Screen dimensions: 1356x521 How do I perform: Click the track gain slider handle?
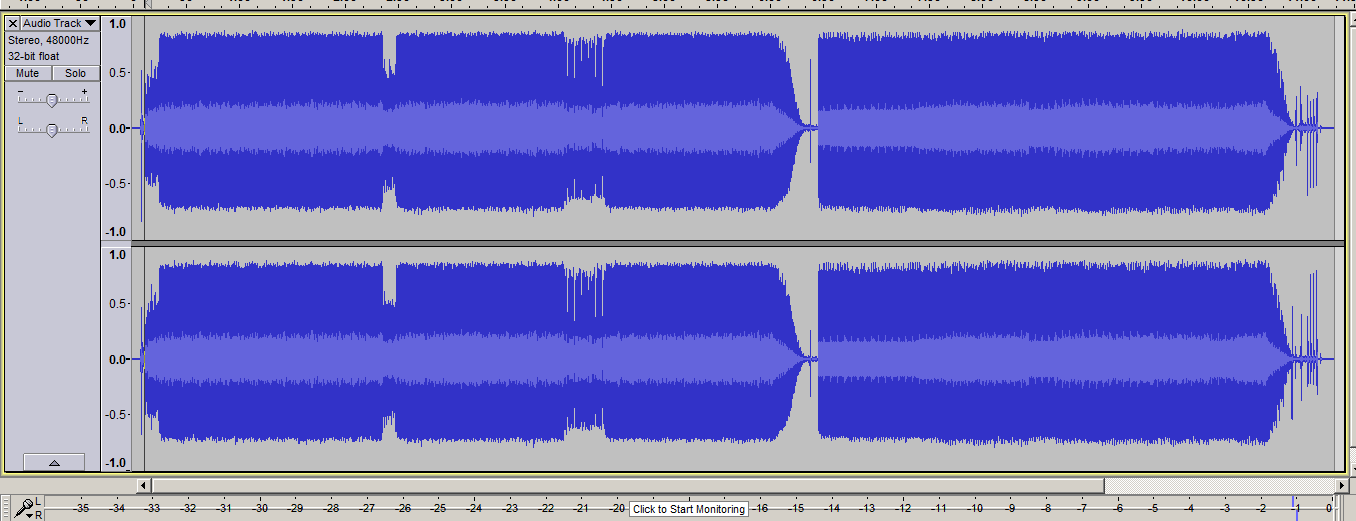pos(52,99)
